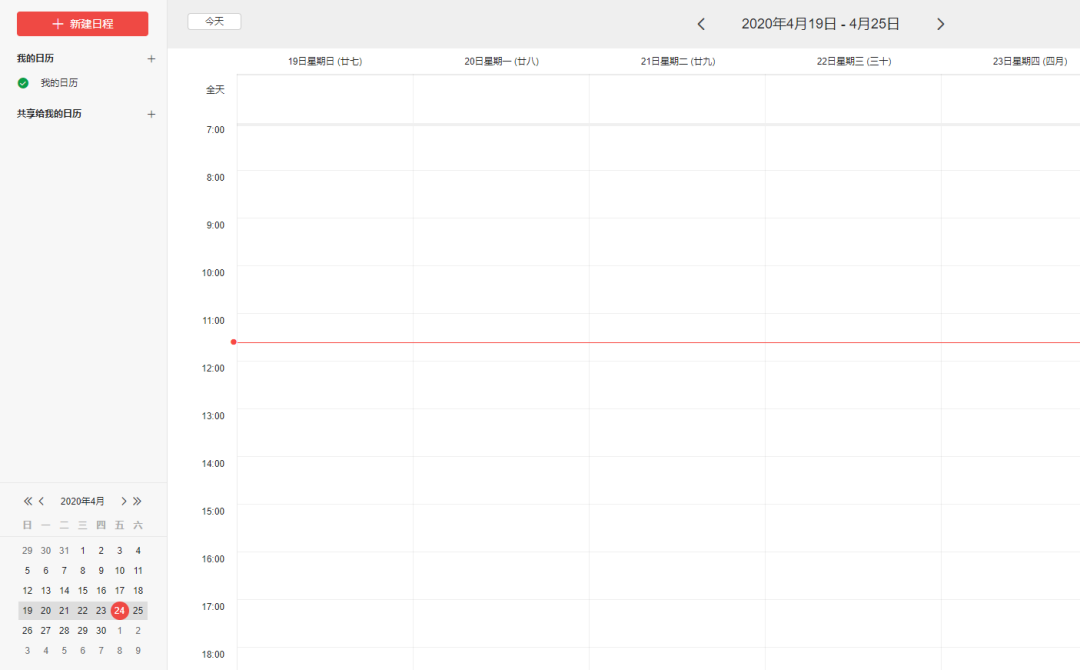Image resolution: width=1080 pixels, height=670 pixels.
Task: Jump forward one year in mini calendar
Action: pyautogui.click(x=137, y=501)
